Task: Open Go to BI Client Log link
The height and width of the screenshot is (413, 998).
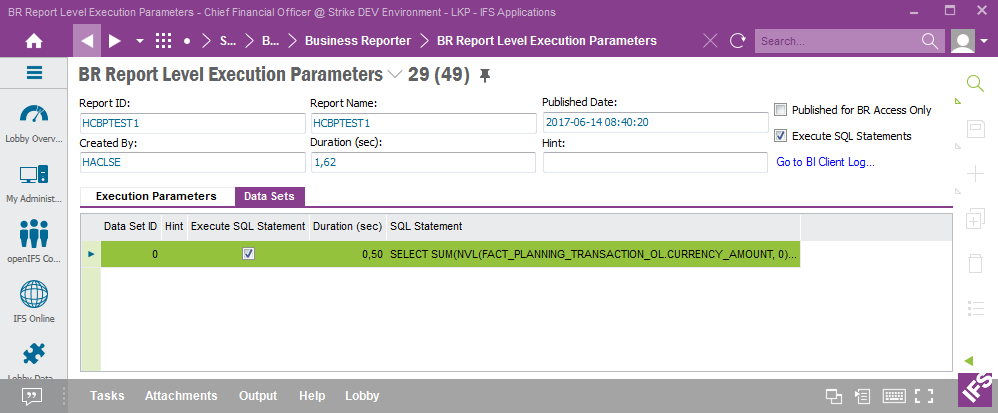Action: click(826, 162)
